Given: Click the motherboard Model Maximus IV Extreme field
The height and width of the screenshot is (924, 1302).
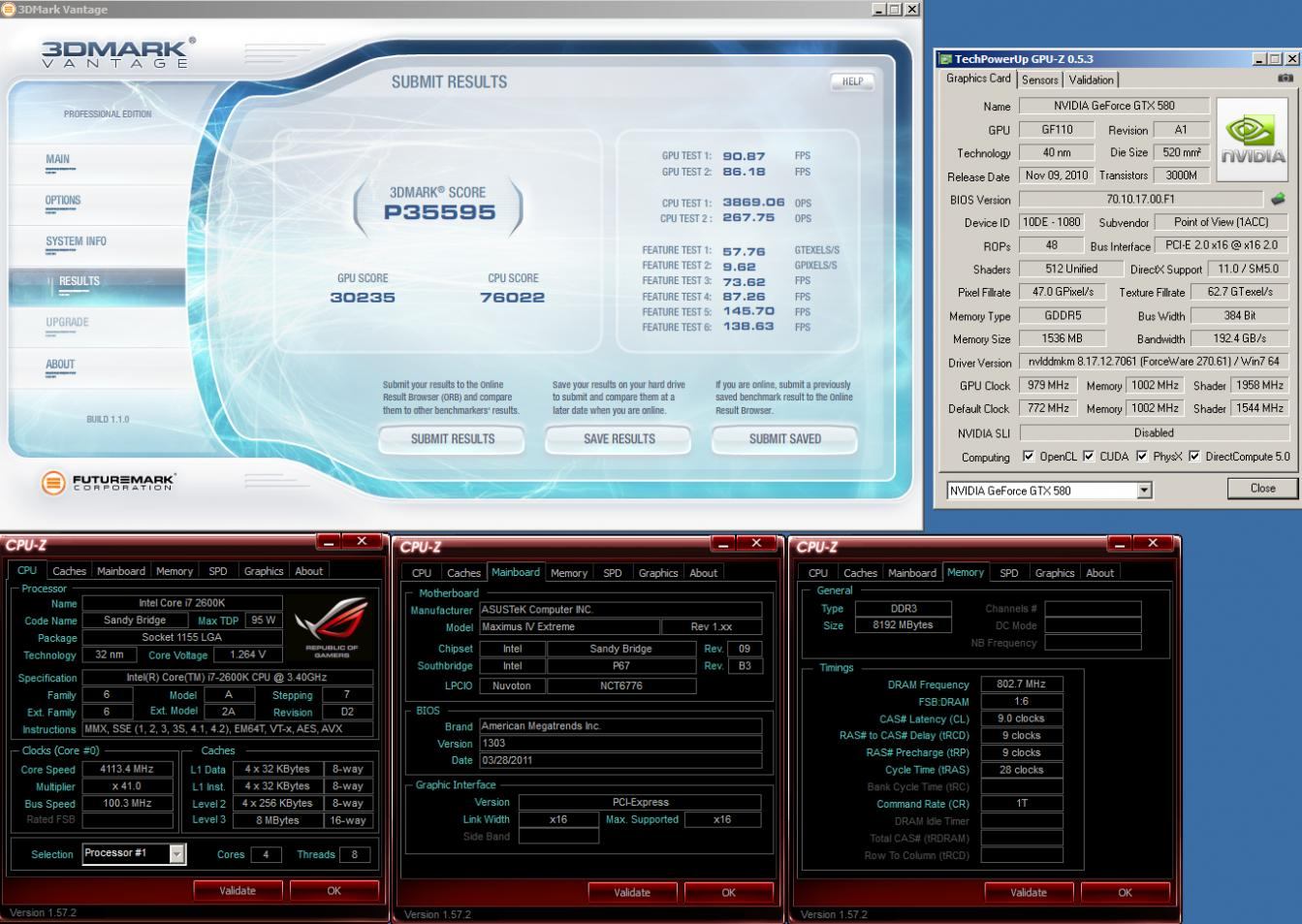Looking at the screenshot, I should click(x=569, y=627).
